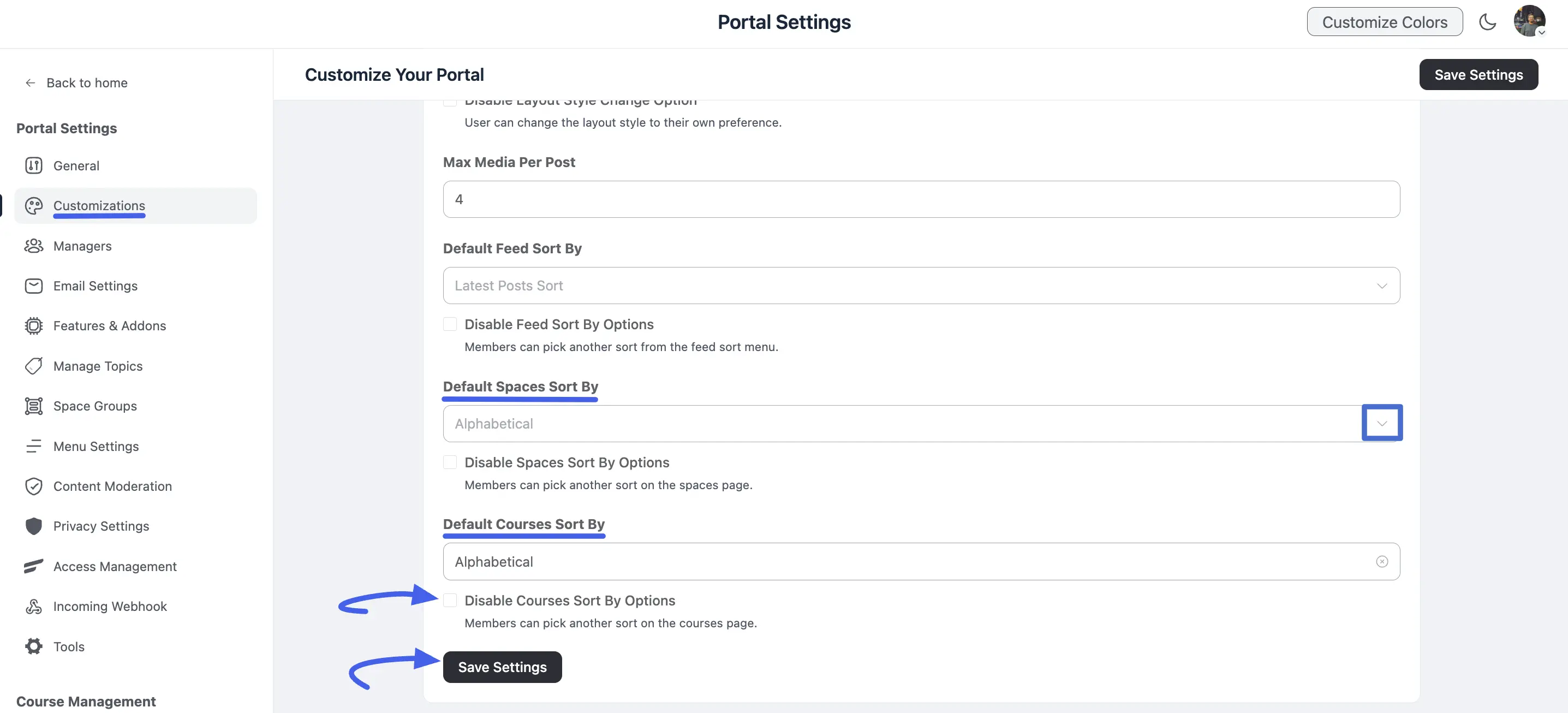The width and height of the screenshot is (1568, 713).
Task: Open Manage Topics settings
Action: coord(135,366)
